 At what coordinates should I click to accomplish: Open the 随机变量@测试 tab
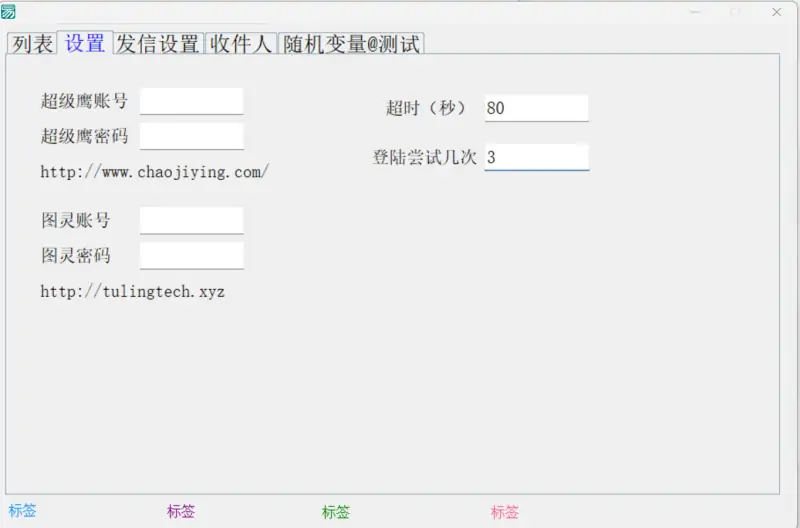[351, 44]
